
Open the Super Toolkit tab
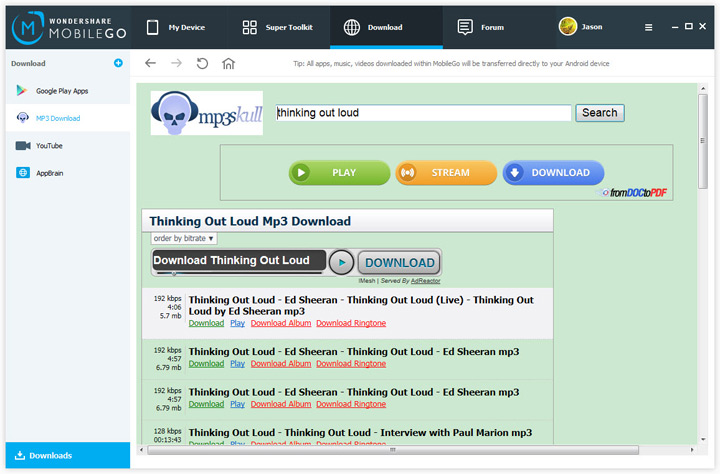[x=277, y=28]
